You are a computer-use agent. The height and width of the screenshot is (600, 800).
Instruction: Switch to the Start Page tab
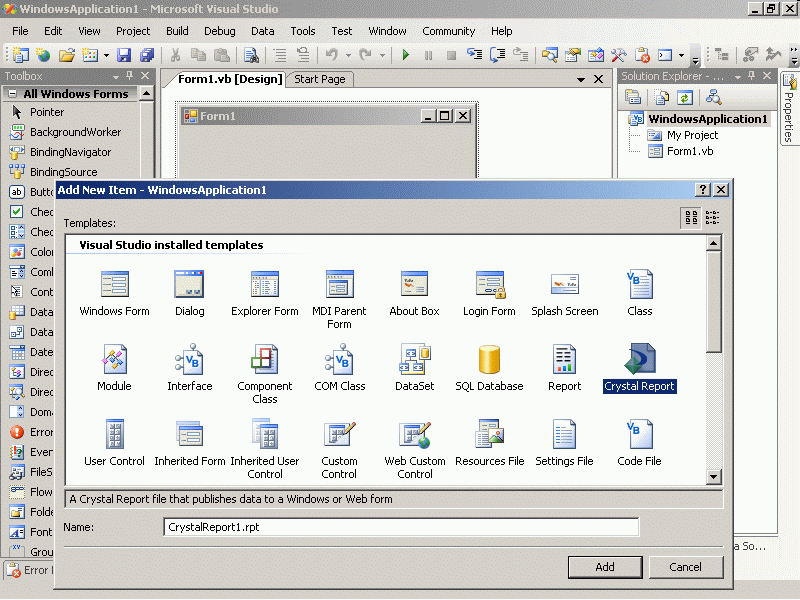pos(320,79)
